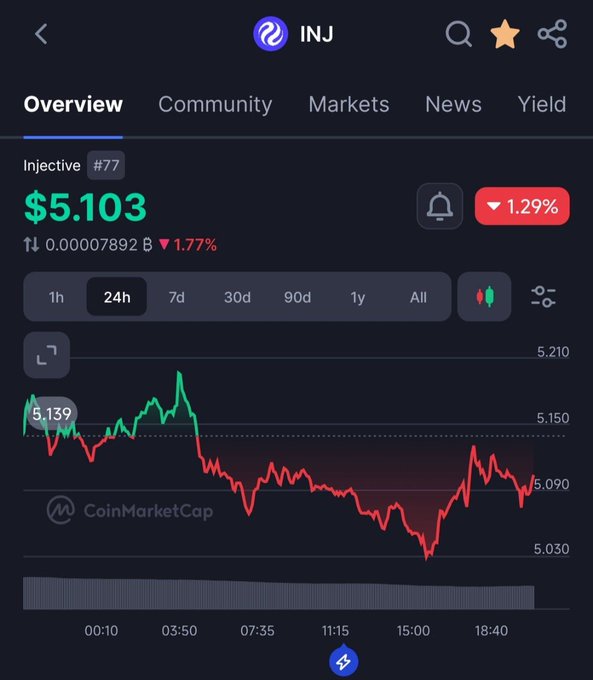Tap the chart's lowest red dip
Screen dimensions: 593x680
427,555
